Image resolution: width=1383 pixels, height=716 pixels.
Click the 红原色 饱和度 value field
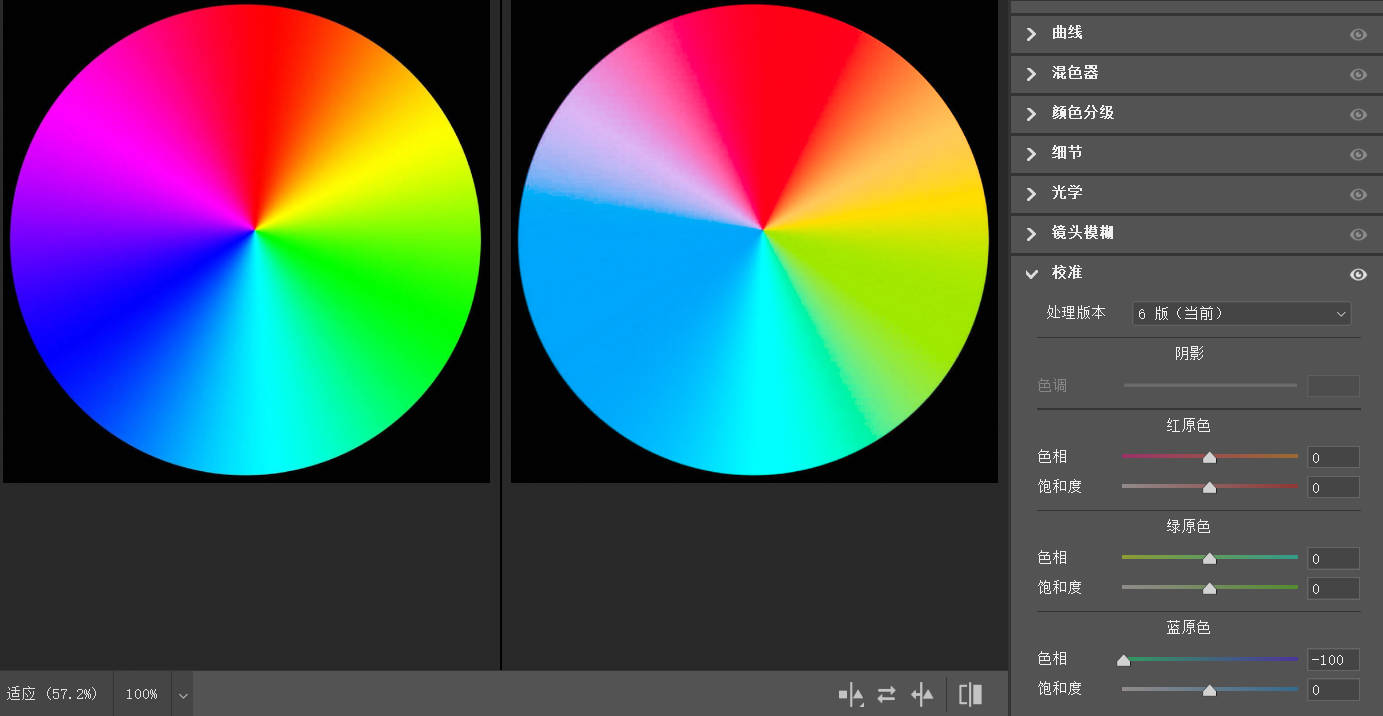pyautogui.click(x=1333, y=488)
